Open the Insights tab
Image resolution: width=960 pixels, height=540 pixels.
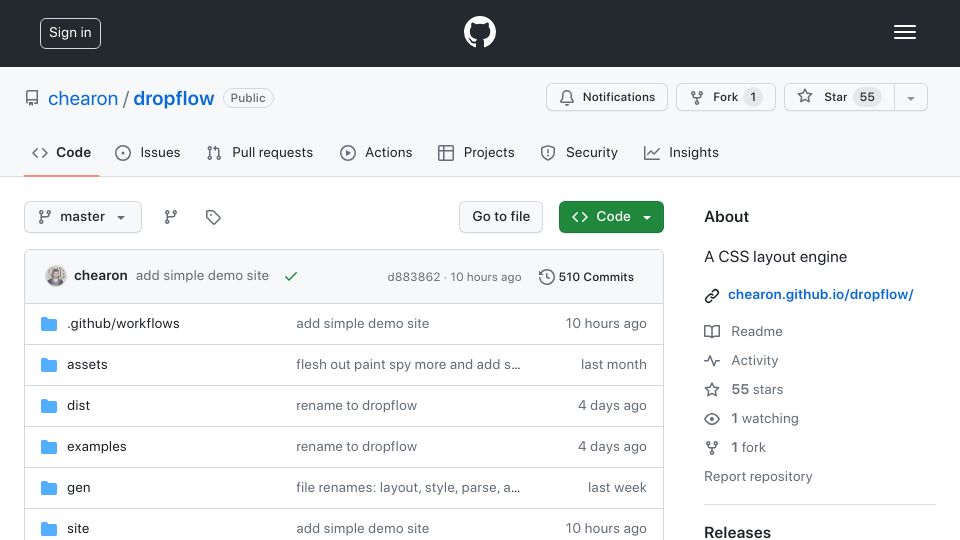coord(681,152)
